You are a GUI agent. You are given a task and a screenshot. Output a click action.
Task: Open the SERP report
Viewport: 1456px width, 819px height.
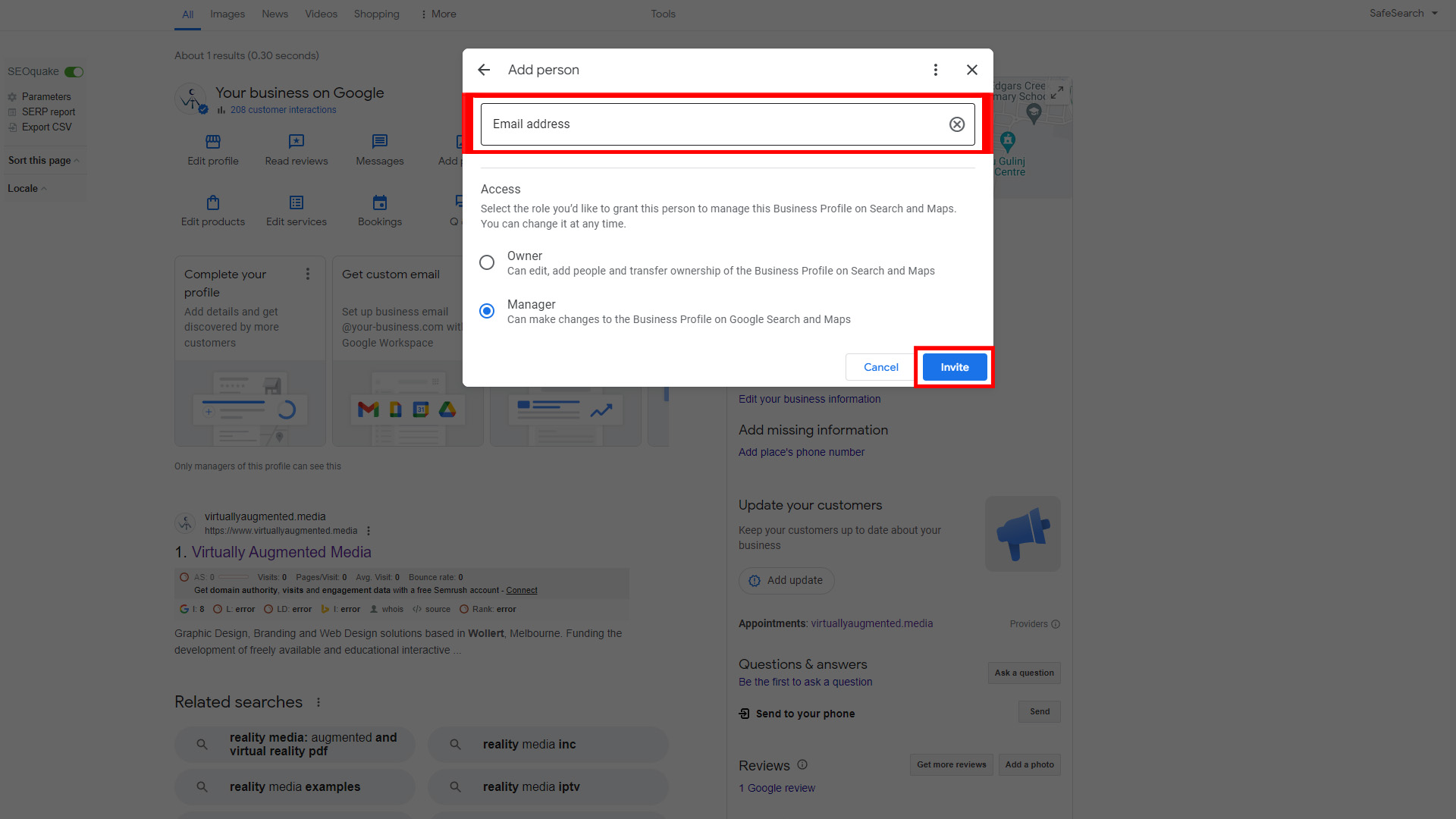(48, 111)
